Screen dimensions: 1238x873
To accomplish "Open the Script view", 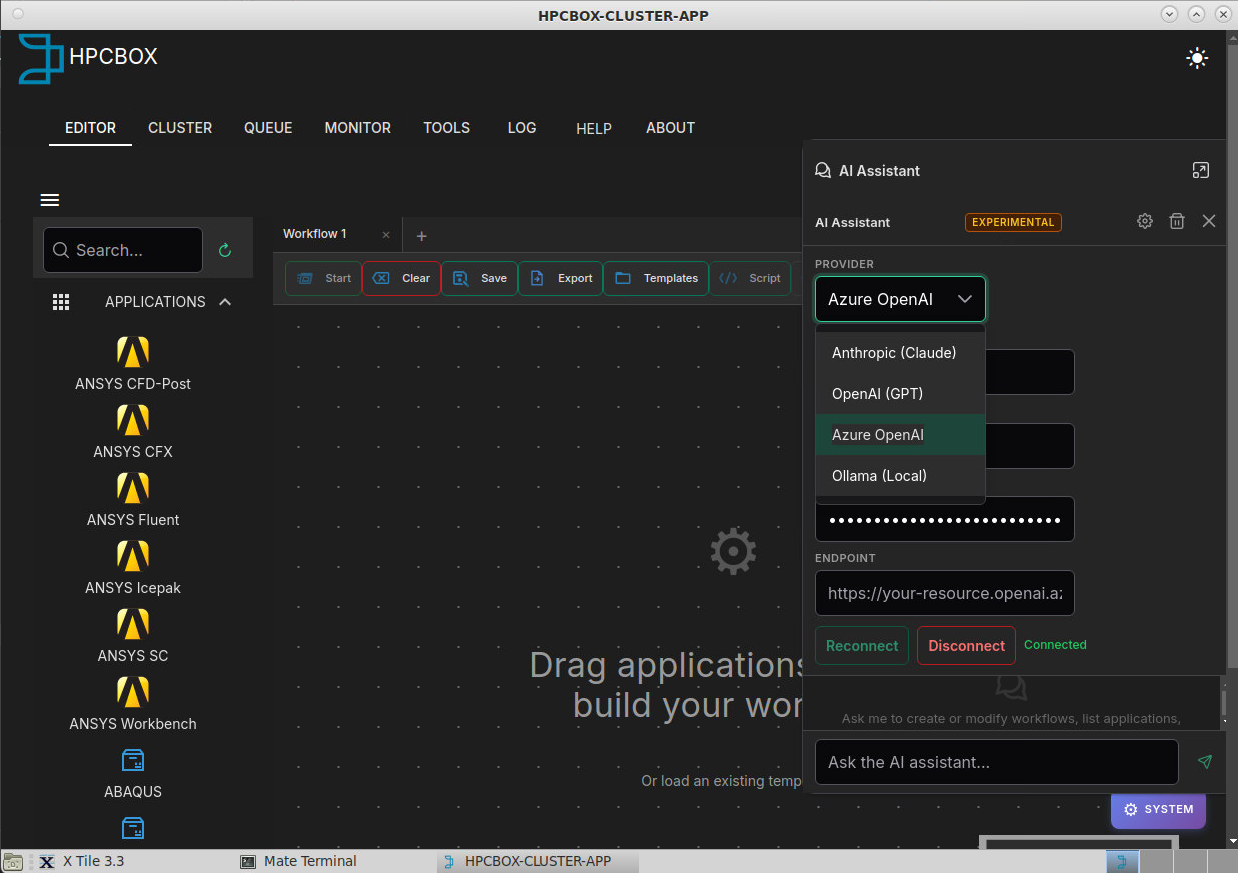I will (750, 278).
